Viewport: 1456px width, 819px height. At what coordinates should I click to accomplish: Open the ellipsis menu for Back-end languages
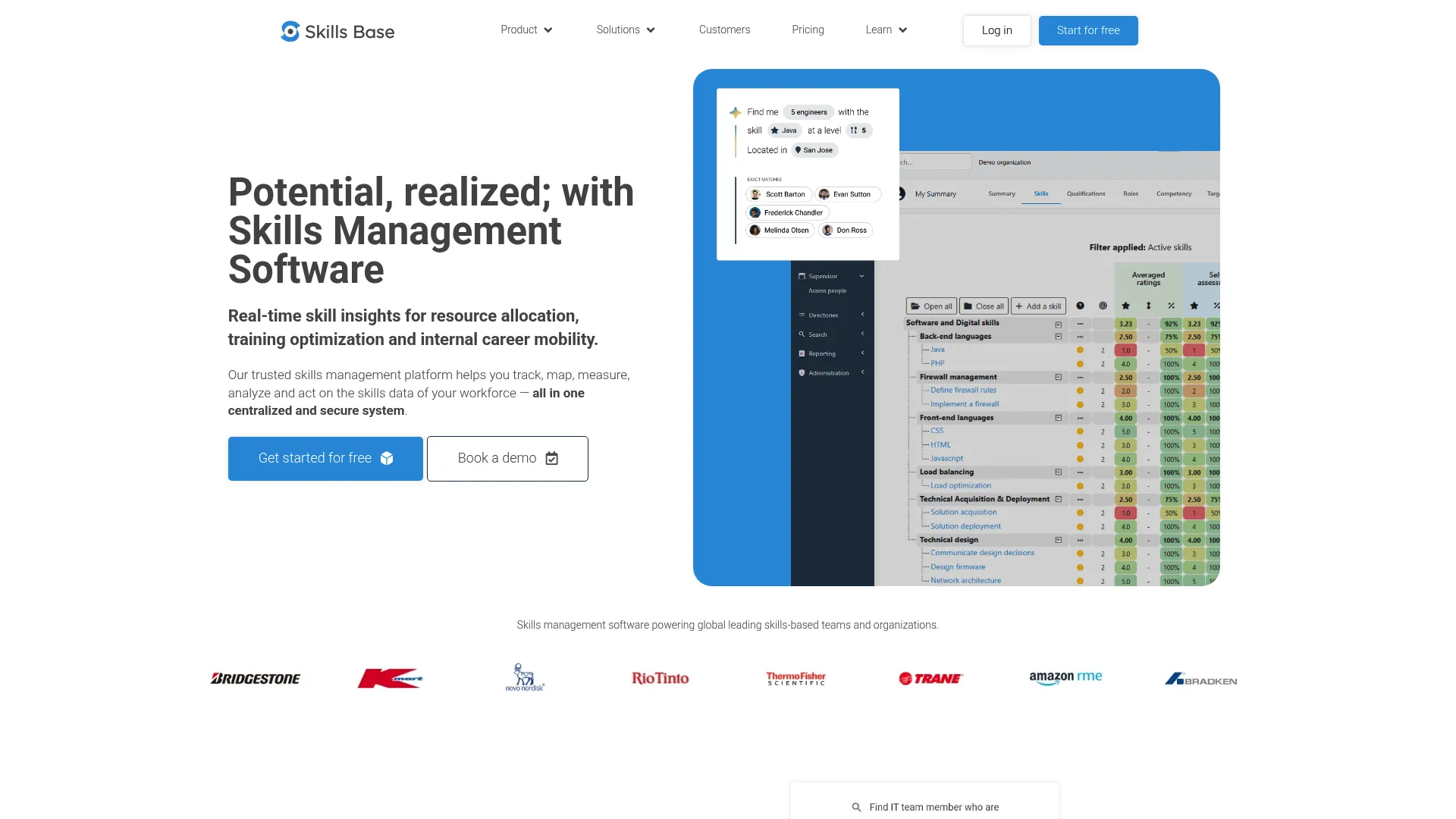1080,337
